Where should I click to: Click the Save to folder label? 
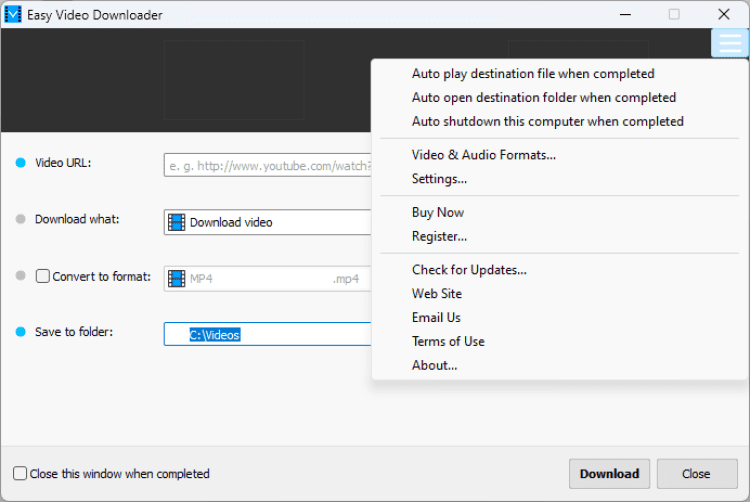pyautogui.click(x=74, y=332)
